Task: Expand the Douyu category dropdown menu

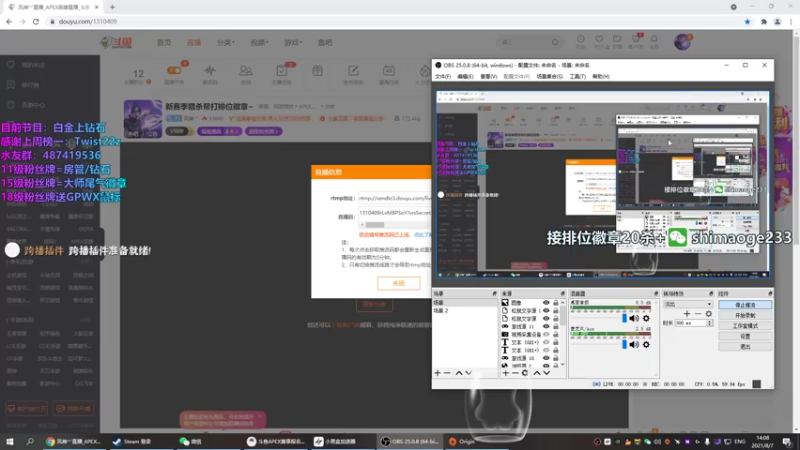Action: coord(226,42)
